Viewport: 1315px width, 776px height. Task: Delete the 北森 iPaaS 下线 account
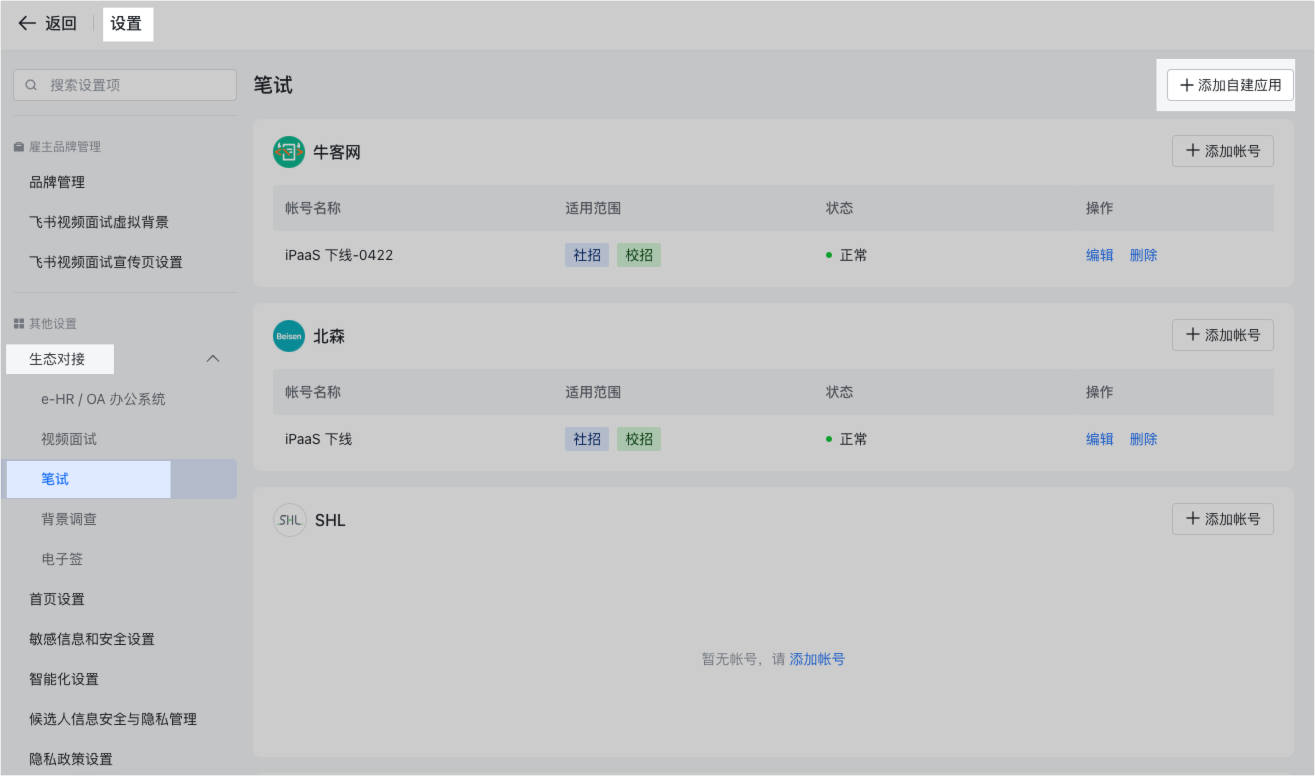(1143, 439)
